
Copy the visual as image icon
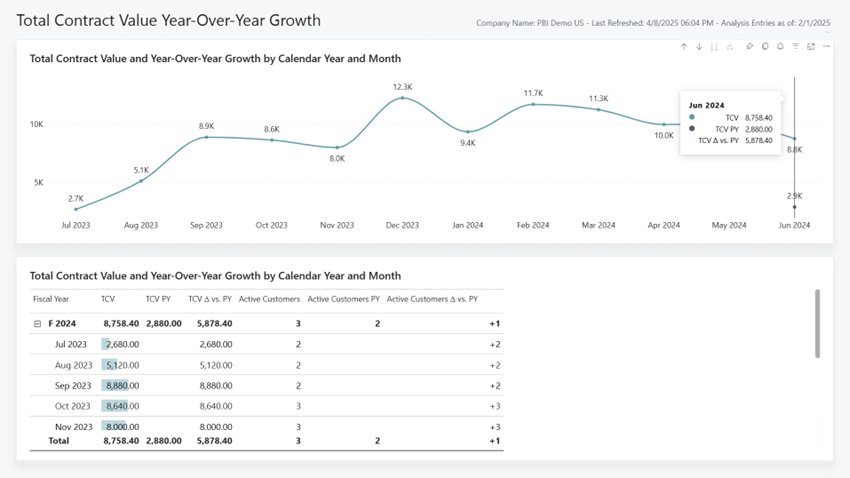[x=765, y=47]
